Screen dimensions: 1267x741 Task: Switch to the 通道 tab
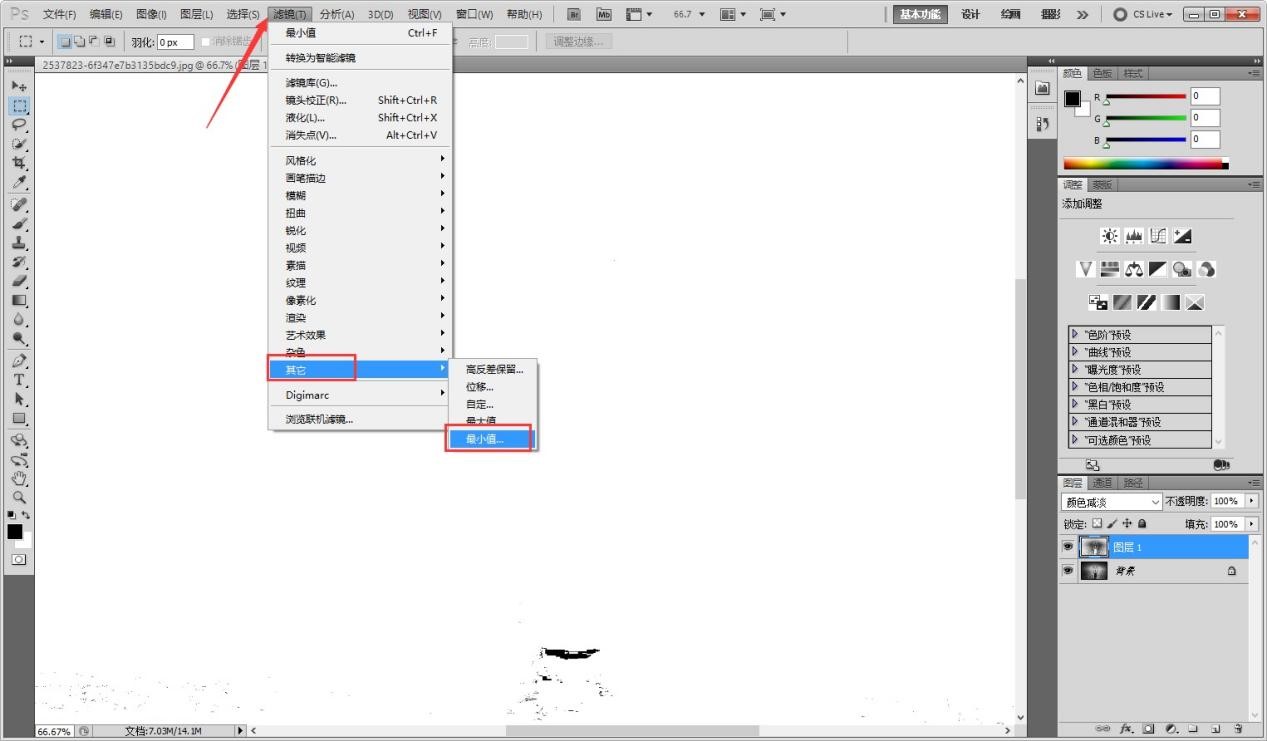[1103, 483]
